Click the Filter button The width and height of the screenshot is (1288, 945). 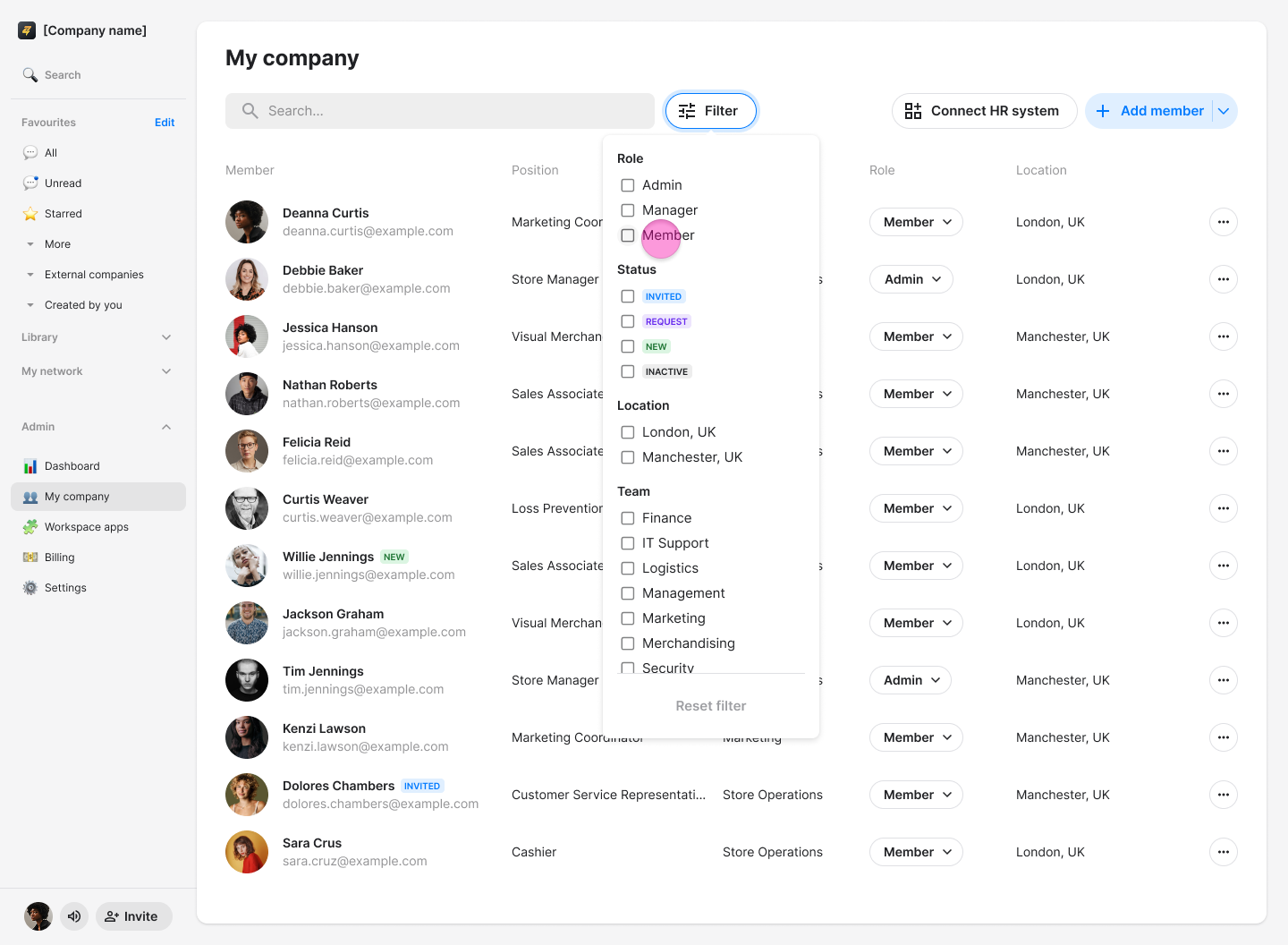(x=711, y=111)
